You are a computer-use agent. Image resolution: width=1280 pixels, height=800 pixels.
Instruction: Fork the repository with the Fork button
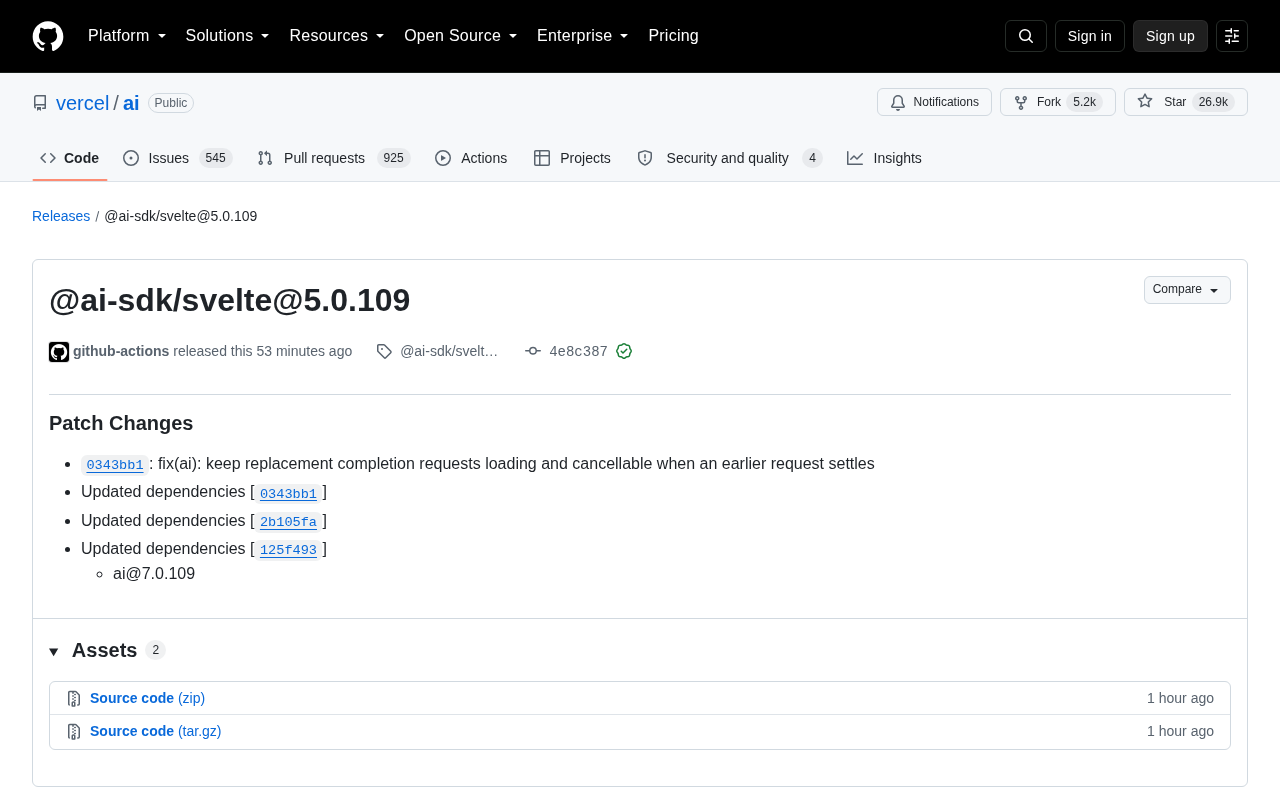click(x=1058, y=102)
